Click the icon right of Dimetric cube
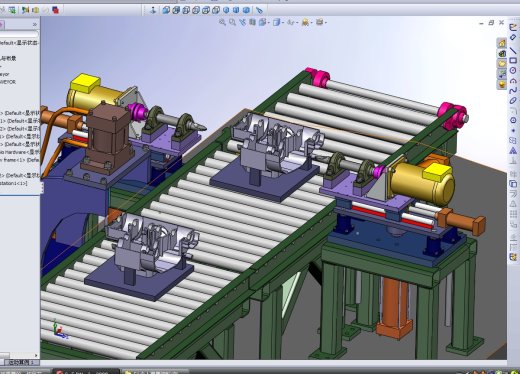The width and height of the screenshot is (520, 374). point(259,10)
